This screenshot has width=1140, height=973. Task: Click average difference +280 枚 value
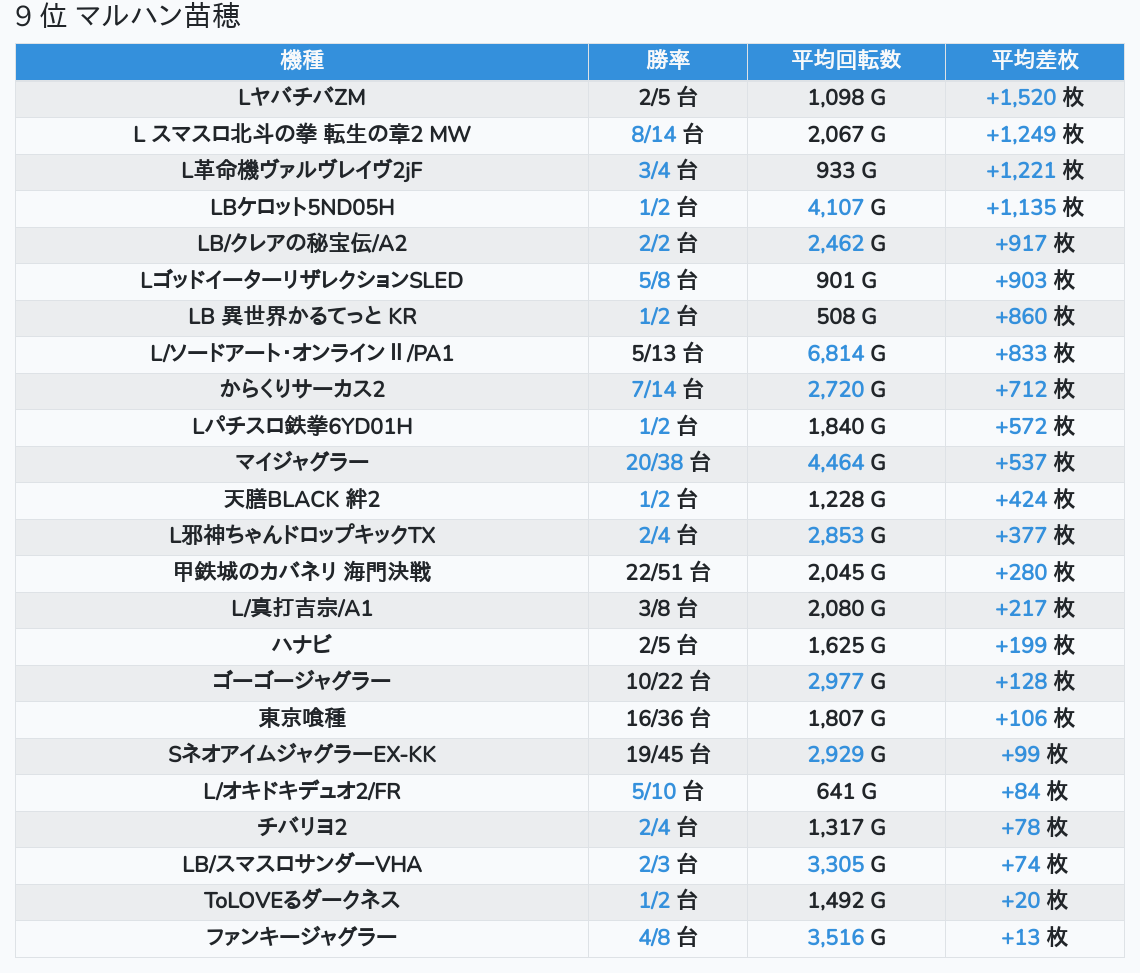tap(1035, 572)
